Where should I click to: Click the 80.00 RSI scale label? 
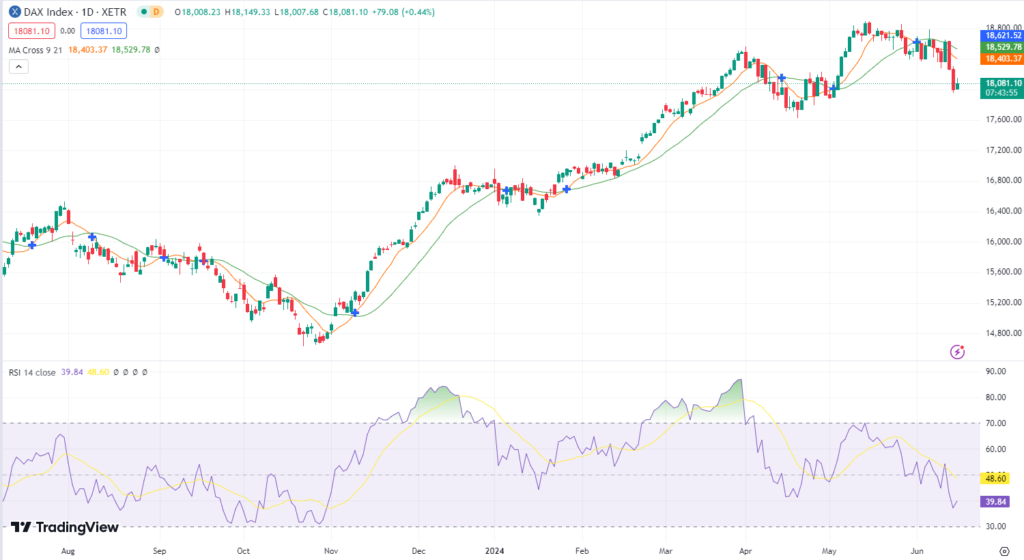click(x=995, y=397)
